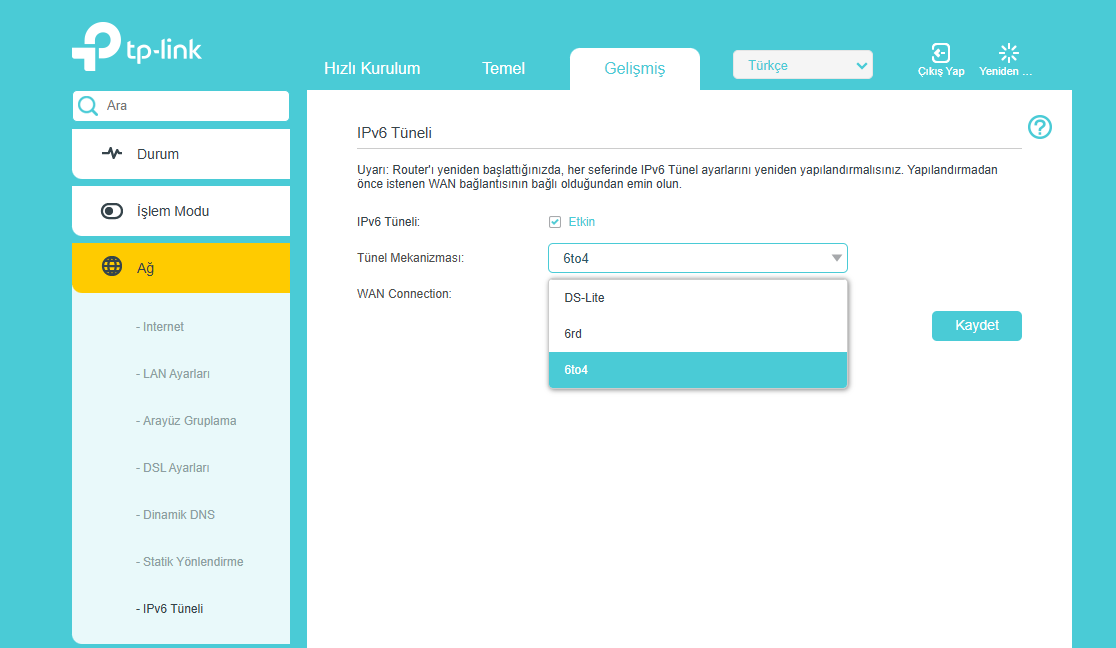
Task: Switch to the Gelişmiş tab
Action: [x=634, y=69]
